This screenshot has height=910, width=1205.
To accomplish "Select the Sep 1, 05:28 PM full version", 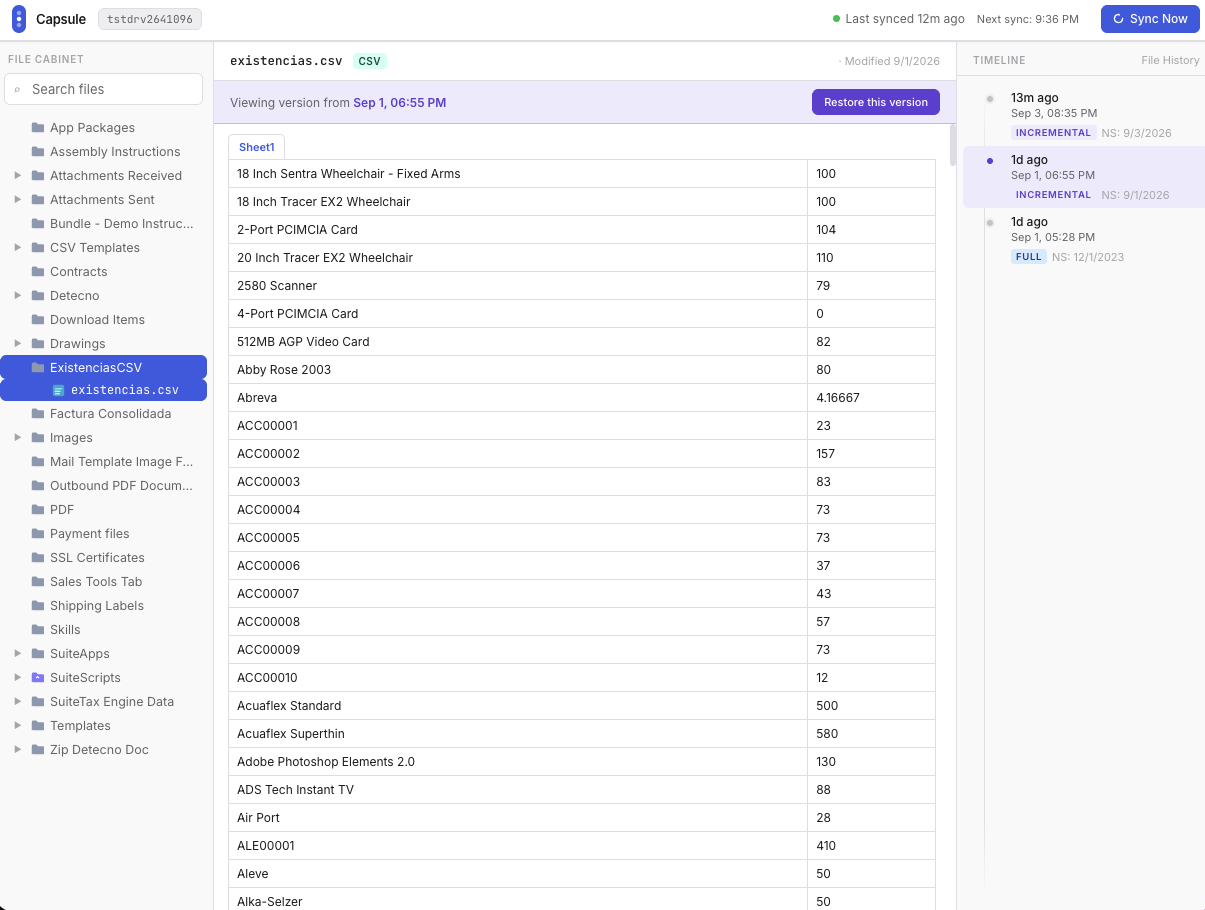I will point(1084,239).
